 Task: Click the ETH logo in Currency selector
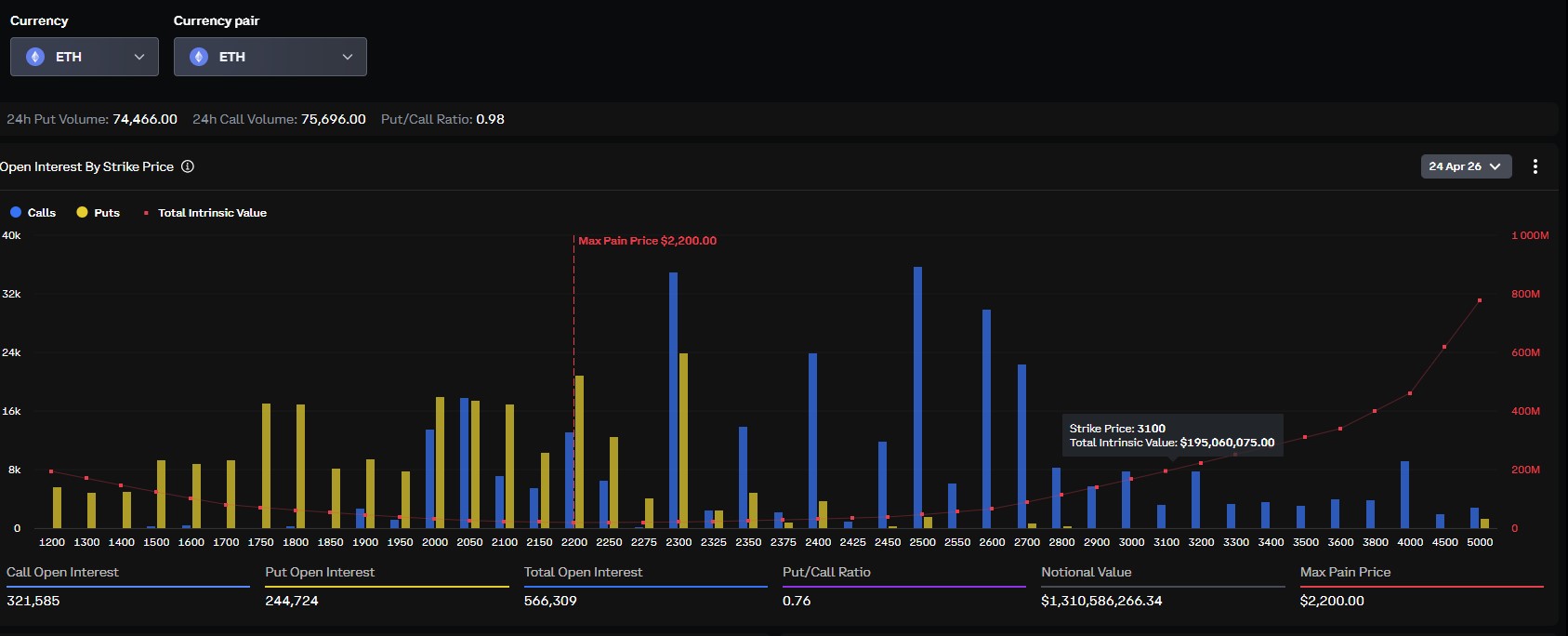[x=35, y=57]
